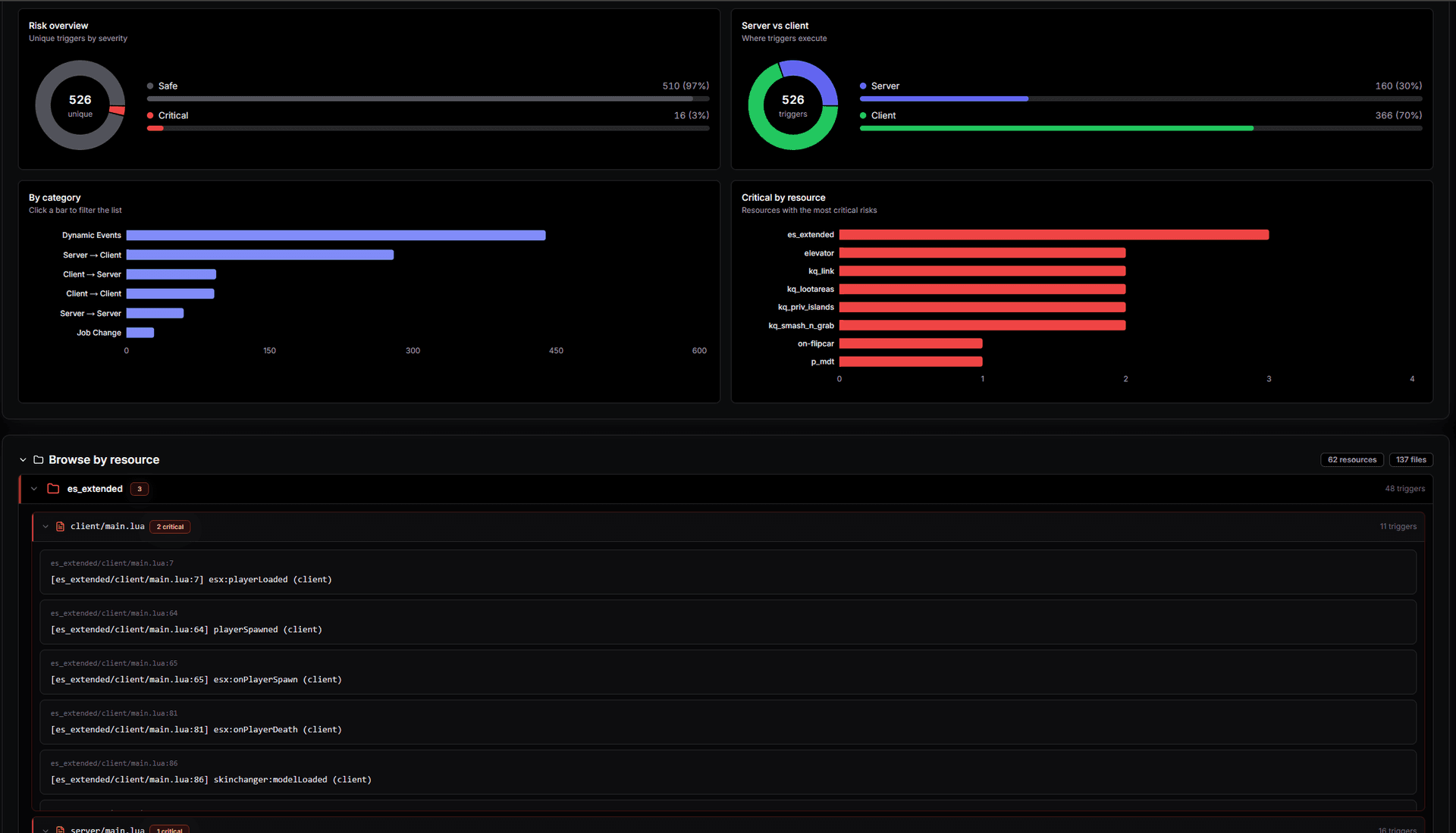
Task: Select the Job Change category bar
Action: click(x=140, y=333)
